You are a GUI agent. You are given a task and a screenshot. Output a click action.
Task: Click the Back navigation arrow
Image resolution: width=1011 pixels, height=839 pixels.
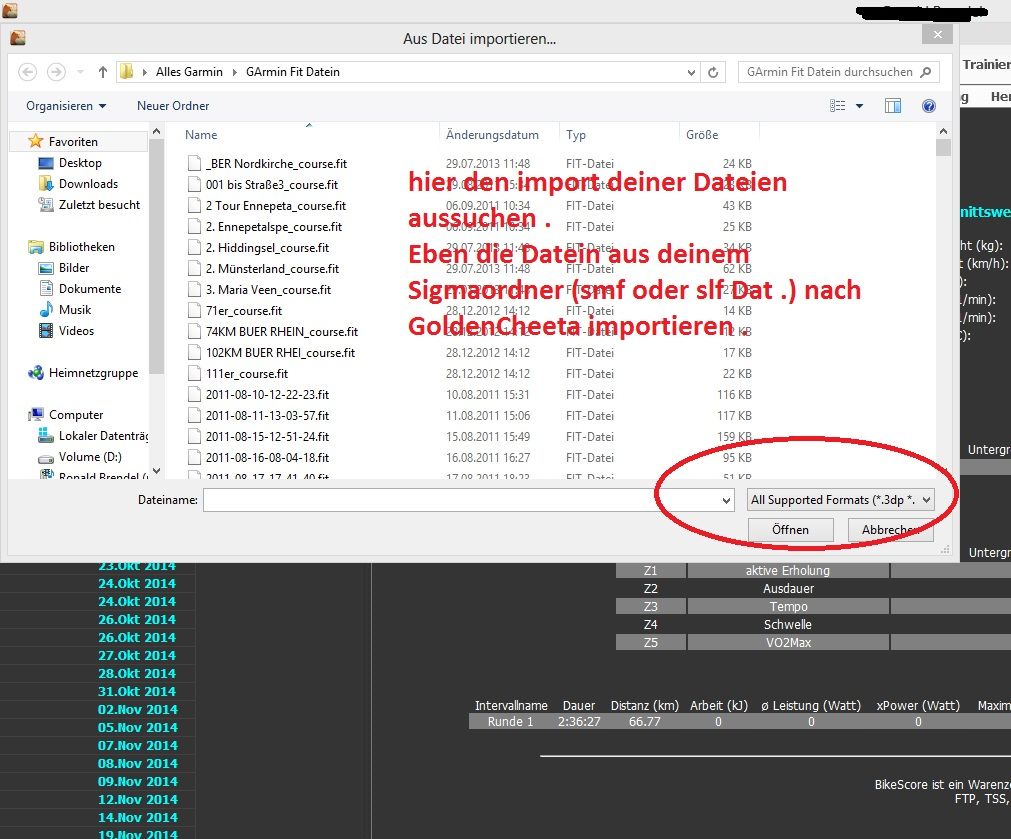[x=28, y=72]
